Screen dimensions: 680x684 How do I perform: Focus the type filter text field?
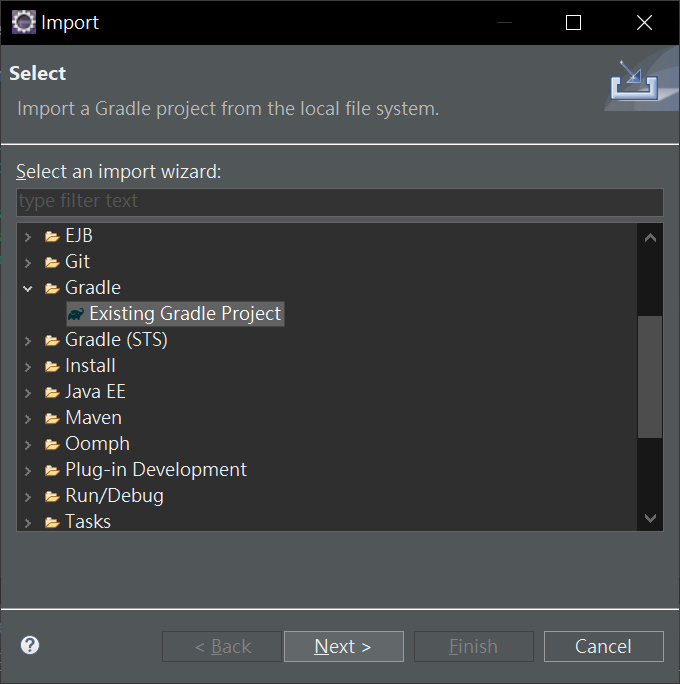(339, 201)
